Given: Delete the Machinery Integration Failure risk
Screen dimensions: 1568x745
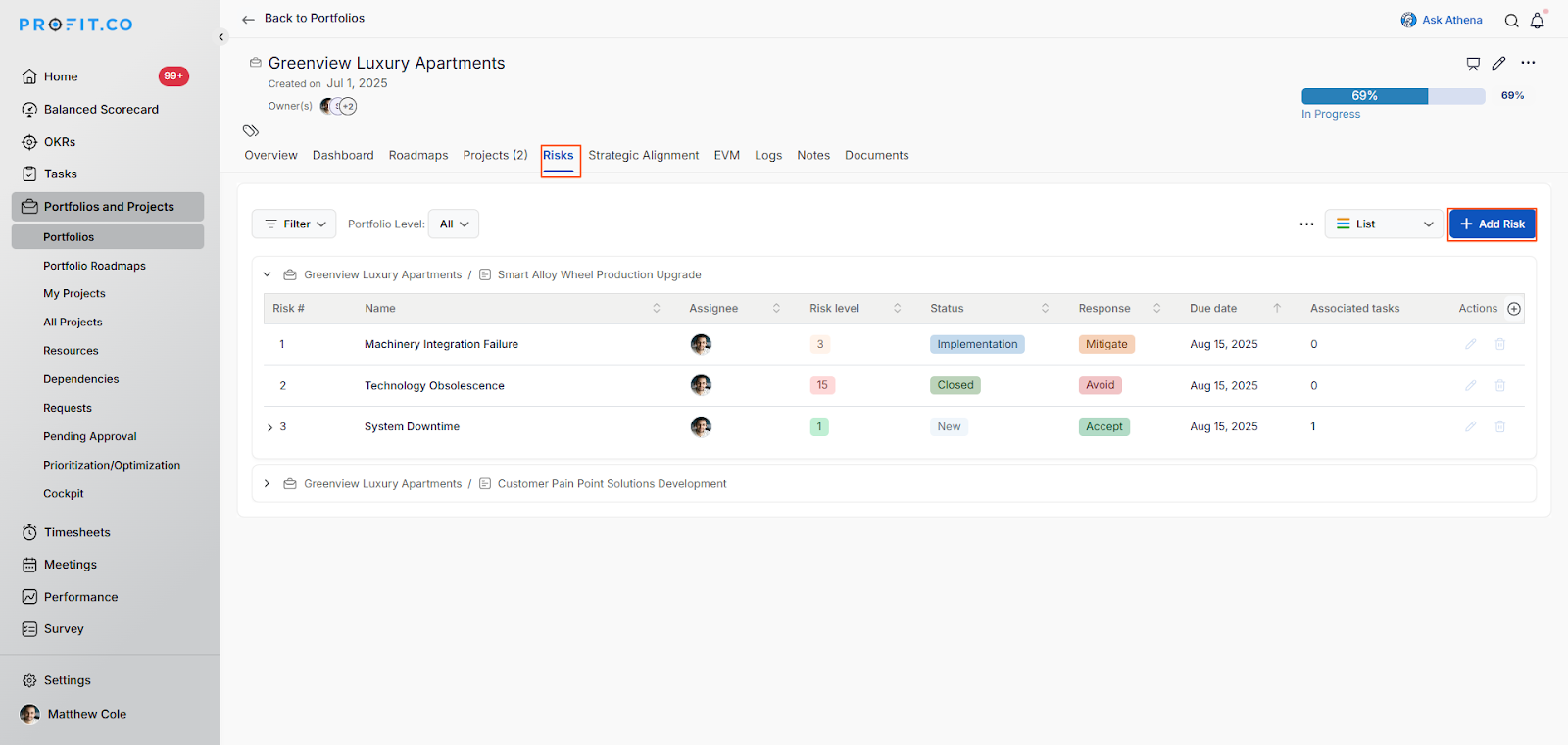Looking at the screenshot, I should point(1499,344).
